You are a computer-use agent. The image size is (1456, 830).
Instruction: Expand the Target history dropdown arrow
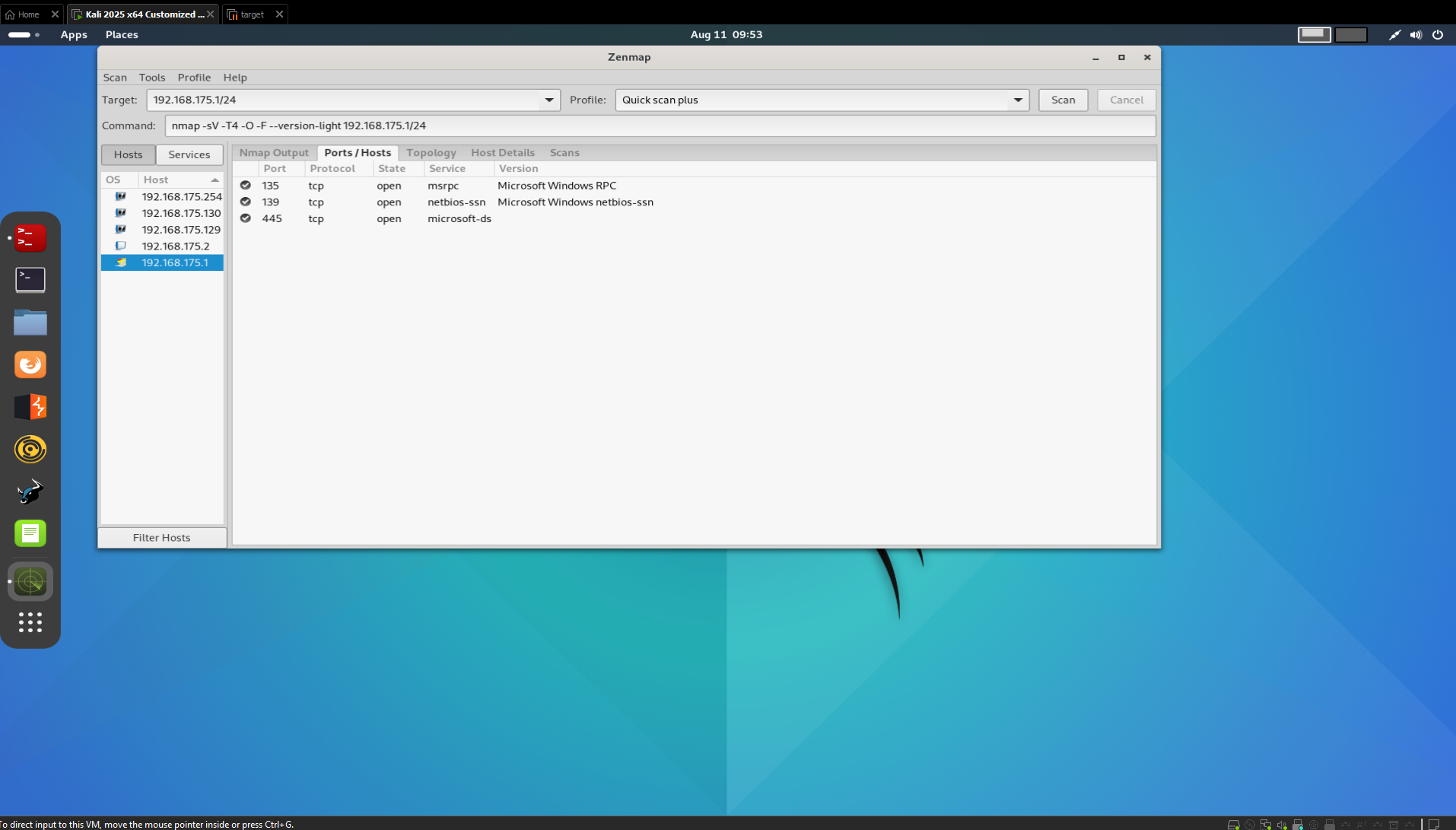pos(549,100)
